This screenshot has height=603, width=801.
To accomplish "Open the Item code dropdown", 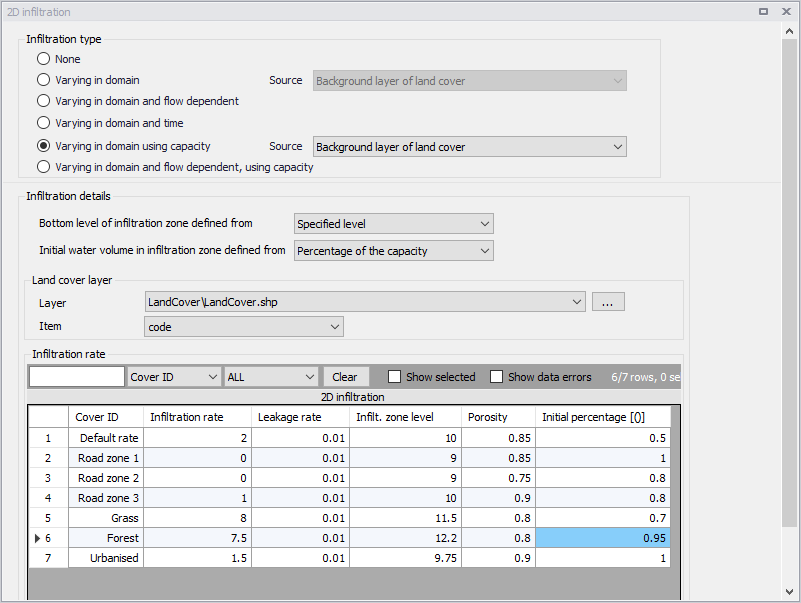I will pyautogui.click(x=244, y=327).
